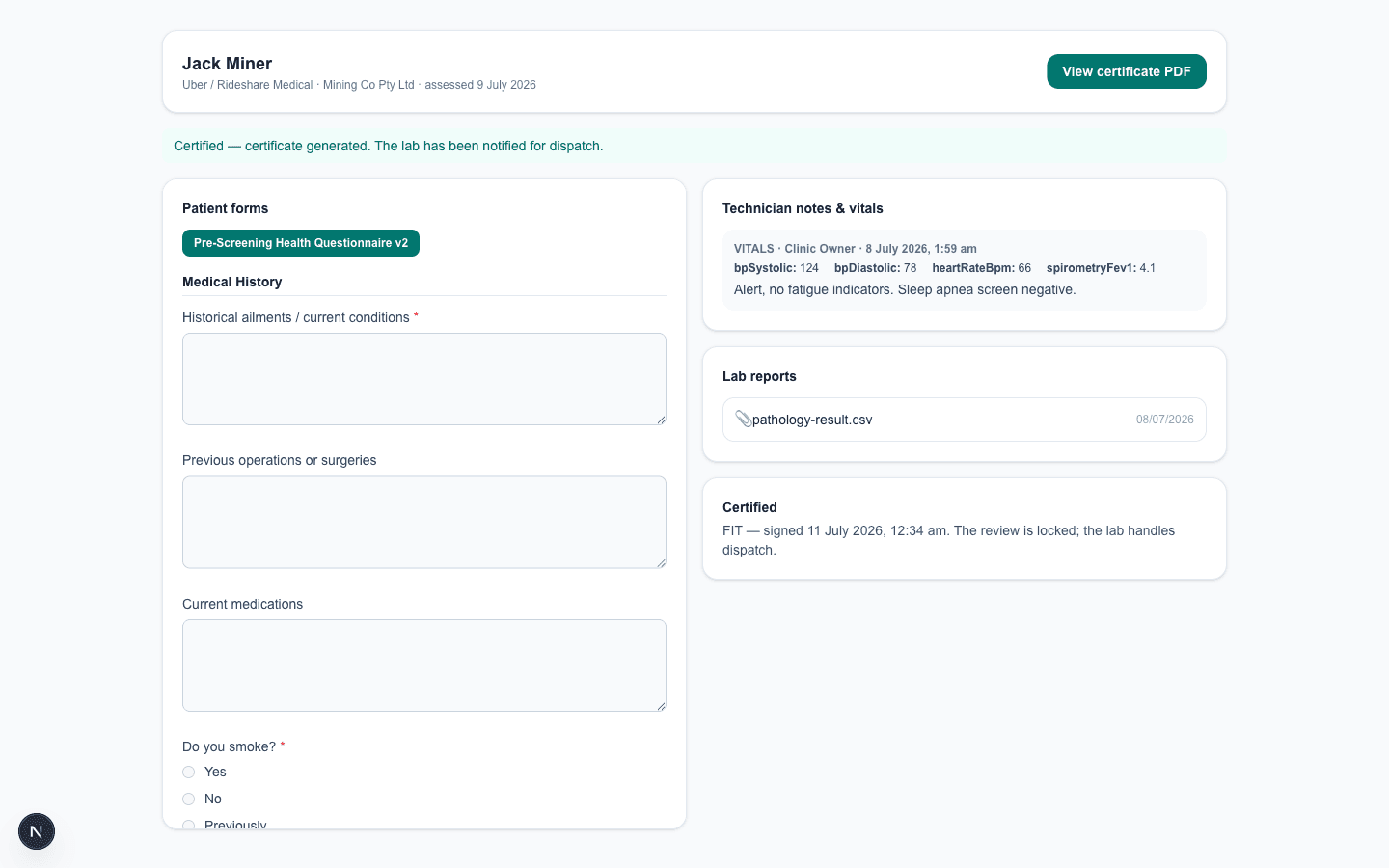Select Yes for Do you smoke
This screenshot has height=868, width=1389.
click(x=189, y=772)
